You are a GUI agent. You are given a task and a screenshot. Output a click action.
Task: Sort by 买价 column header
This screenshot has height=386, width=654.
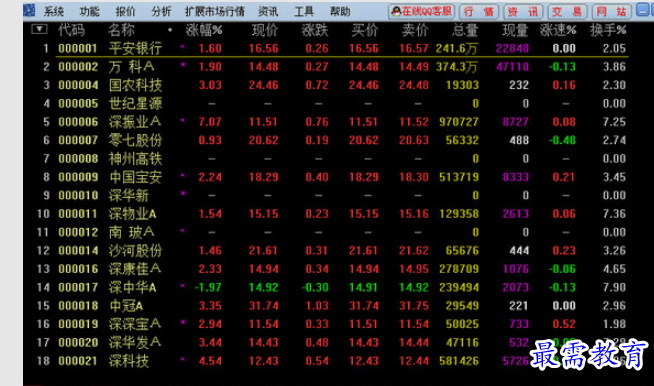365,30
